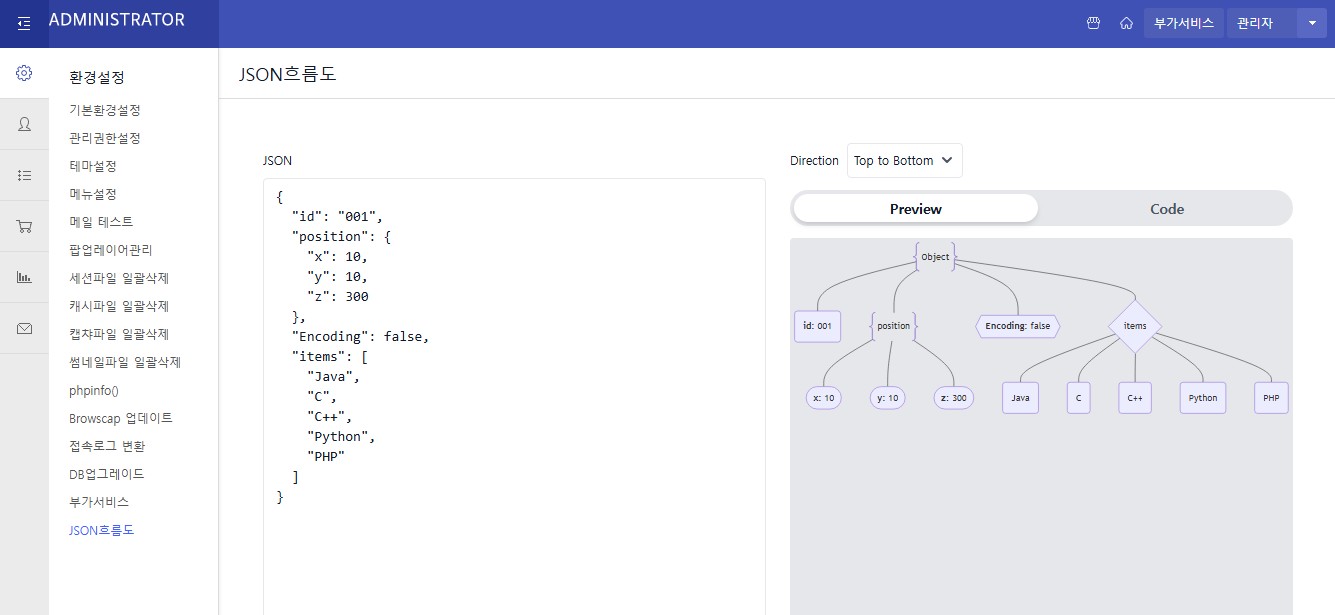1335x615 pixels.
Task: Open member management user icon
Action: pyautogui.click(x=24, y=124)
